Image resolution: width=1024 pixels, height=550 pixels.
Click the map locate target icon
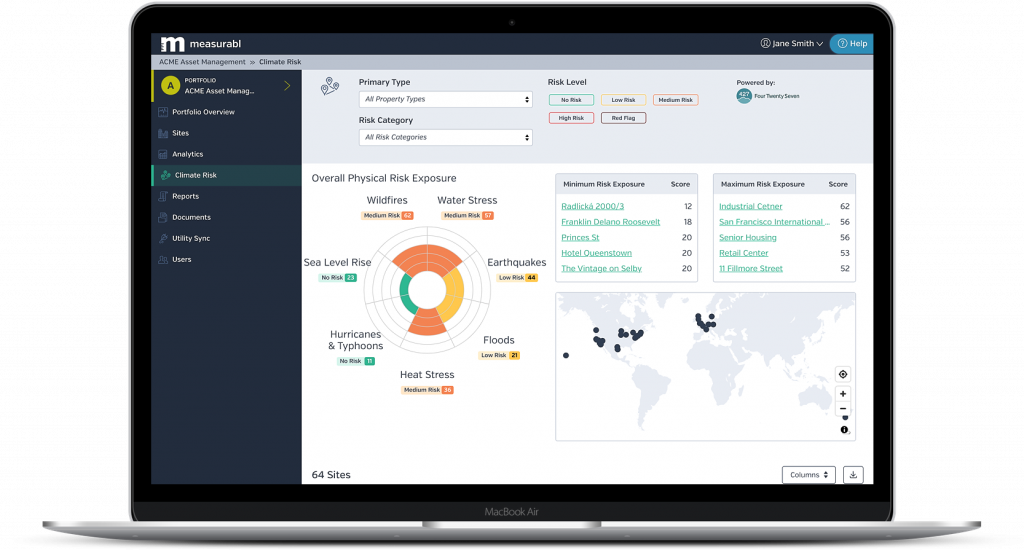[x=843, y=374]
